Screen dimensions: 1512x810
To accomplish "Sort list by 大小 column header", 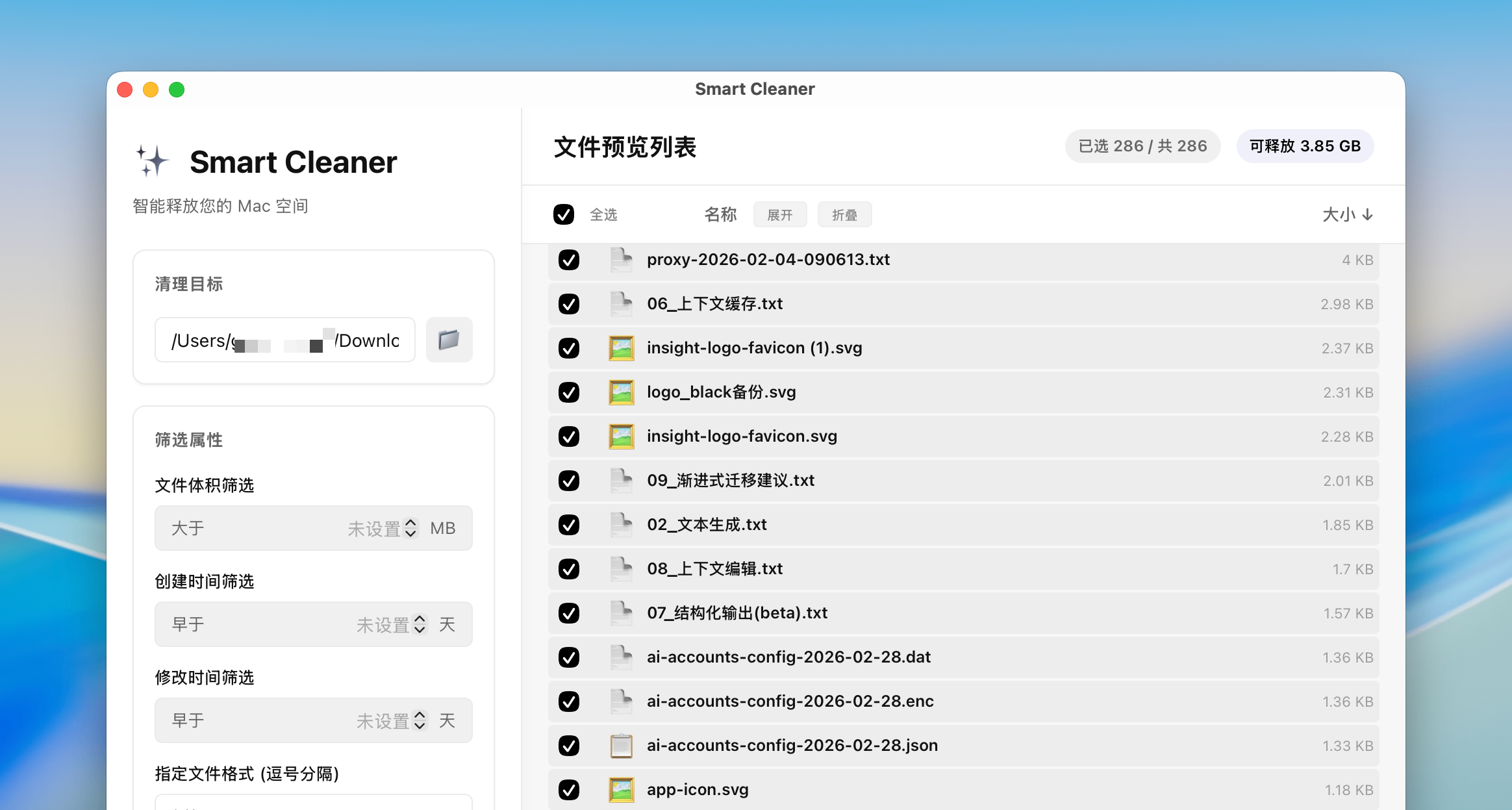I will [1348, 214].
